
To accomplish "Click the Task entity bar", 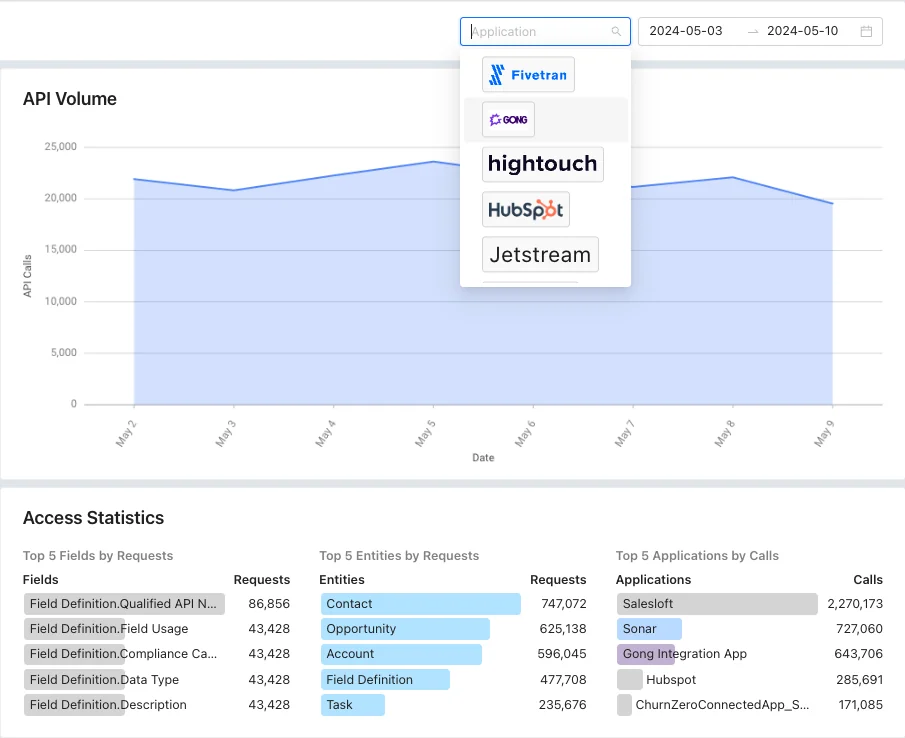I will (353, 705).
